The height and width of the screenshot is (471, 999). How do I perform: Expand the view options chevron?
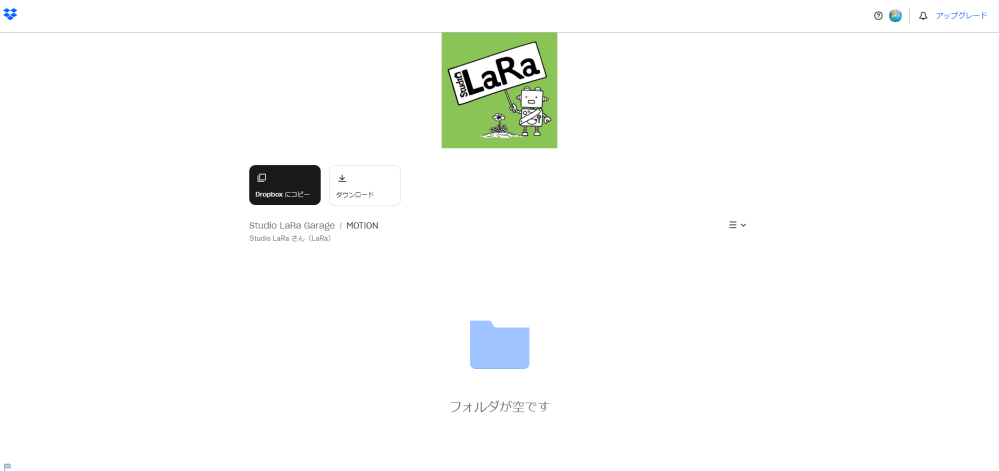pos(743,225)
